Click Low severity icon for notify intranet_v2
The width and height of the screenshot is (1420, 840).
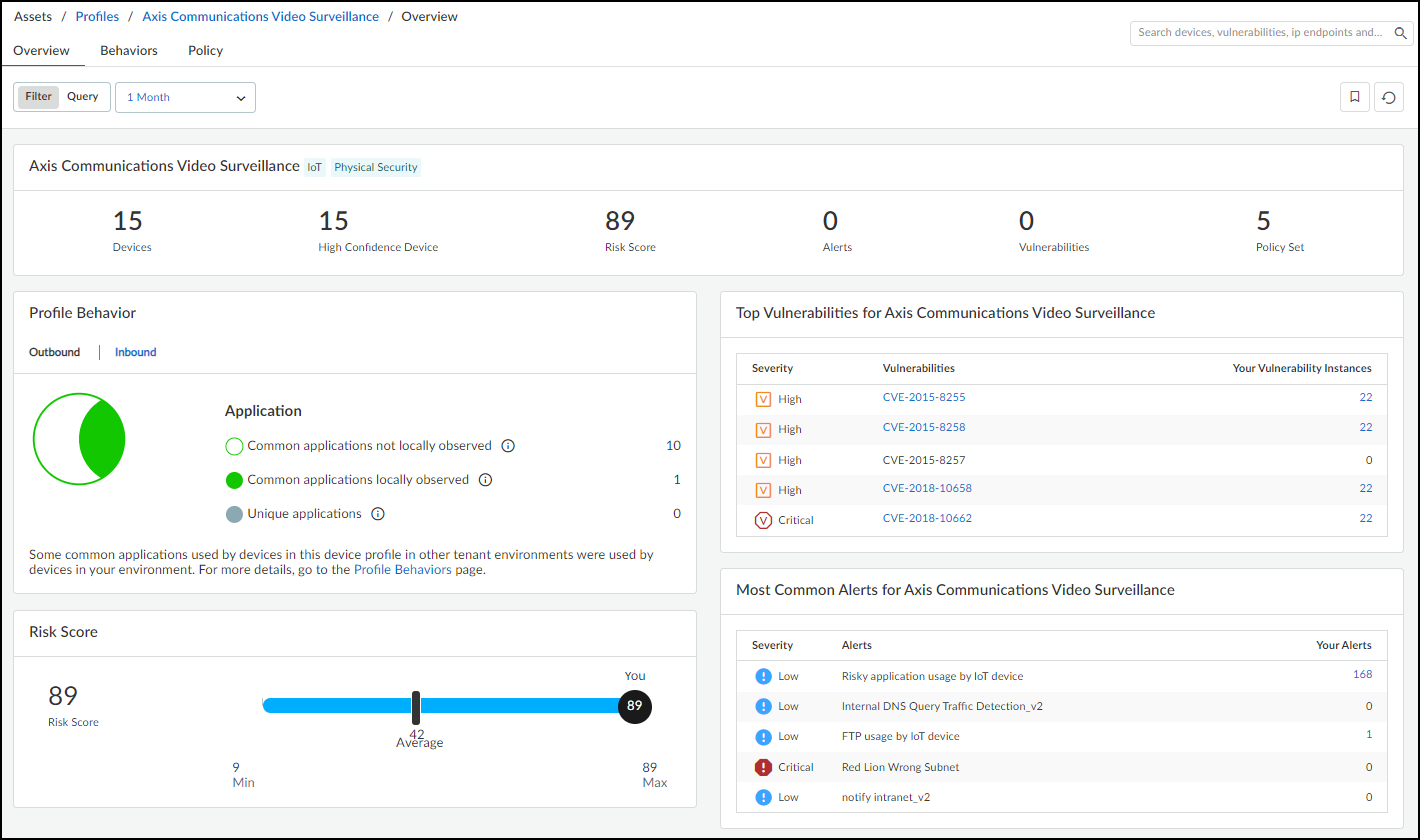(763, 797)
